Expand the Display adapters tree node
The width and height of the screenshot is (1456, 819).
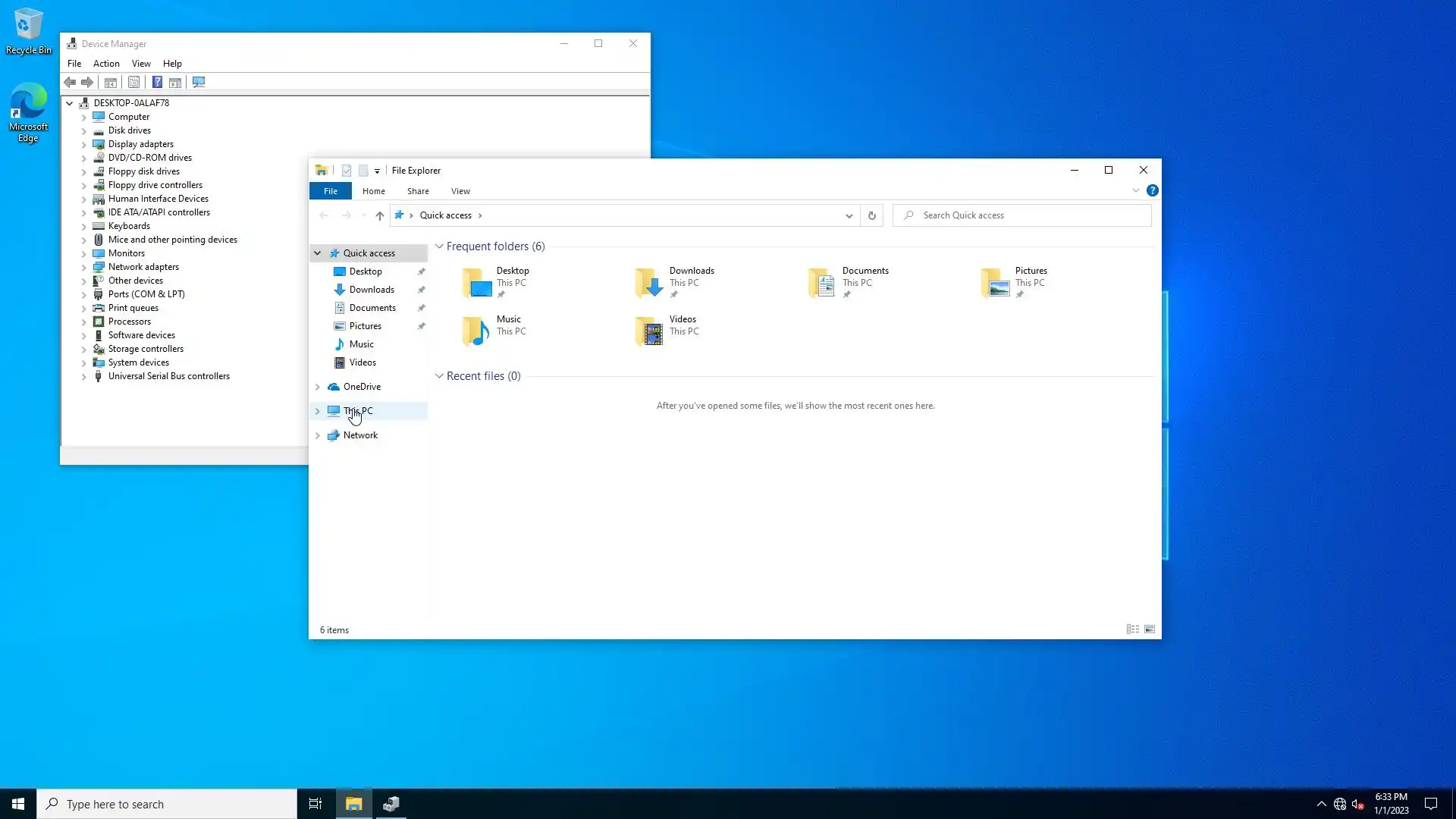84,144
